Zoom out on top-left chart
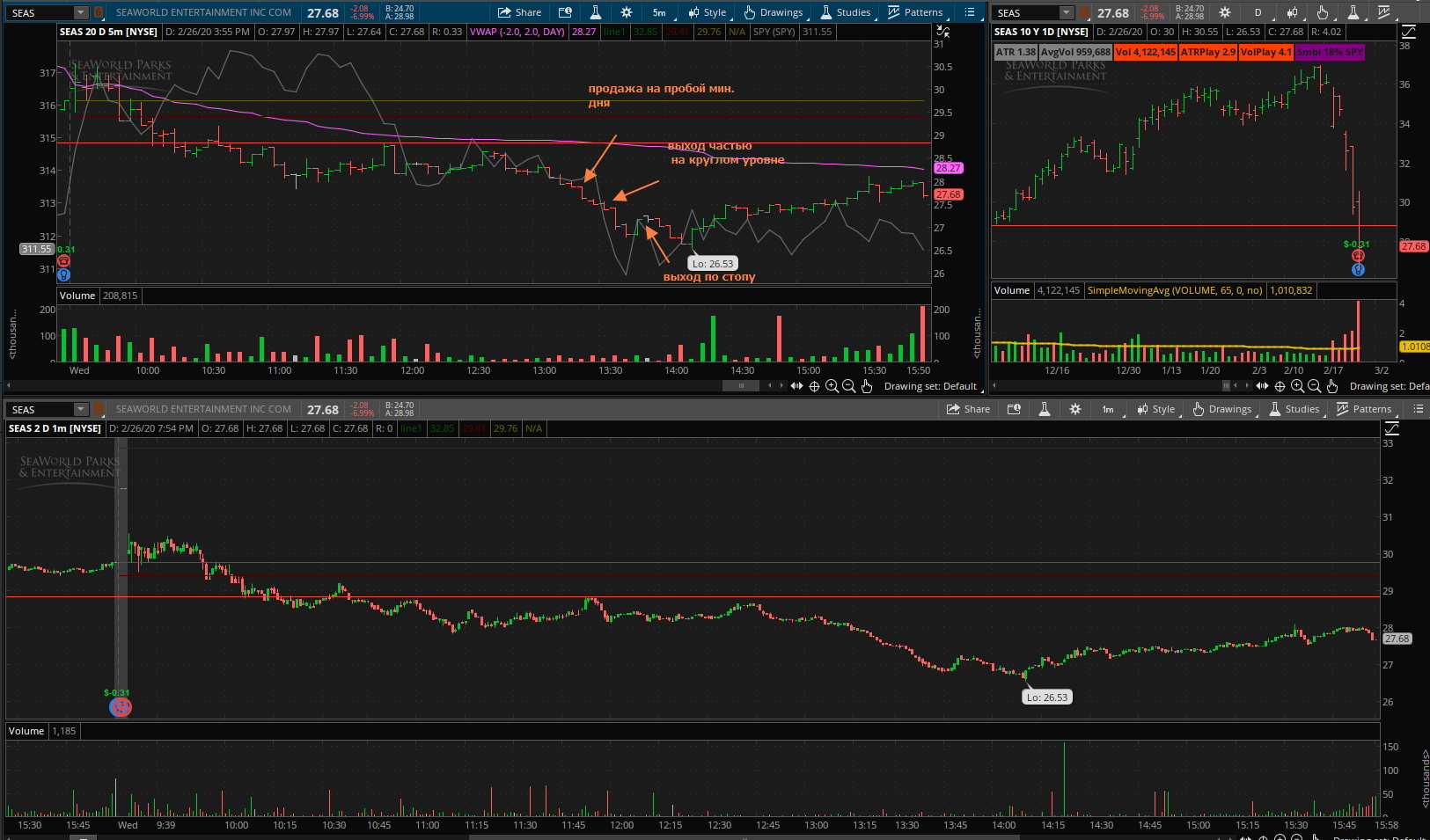The width and height of the screenshot is (1430, 840). 849,386
